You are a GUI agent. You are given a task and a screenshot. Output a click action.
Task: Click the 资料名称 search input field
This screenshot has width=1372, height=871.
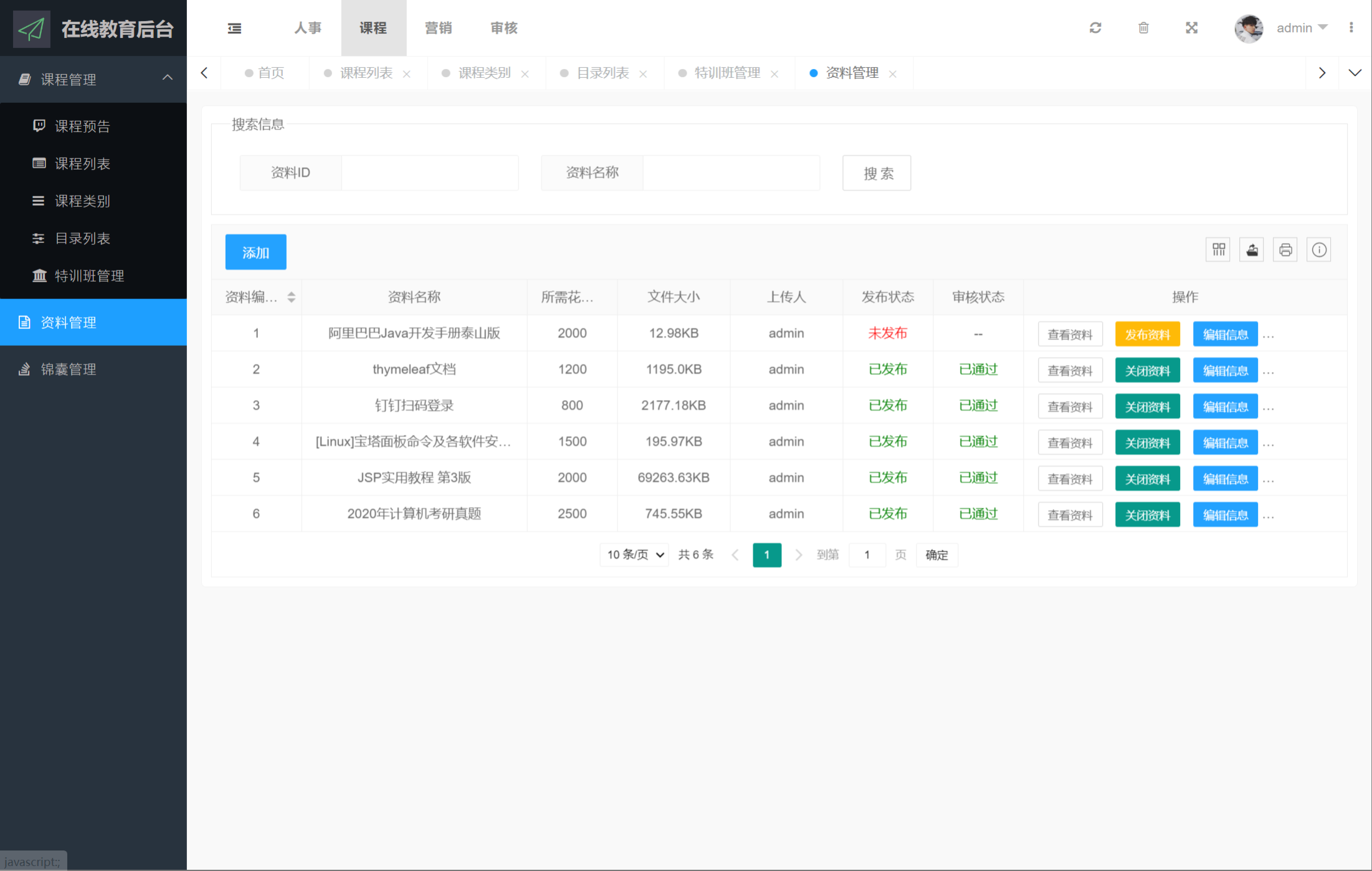[731, 173]
